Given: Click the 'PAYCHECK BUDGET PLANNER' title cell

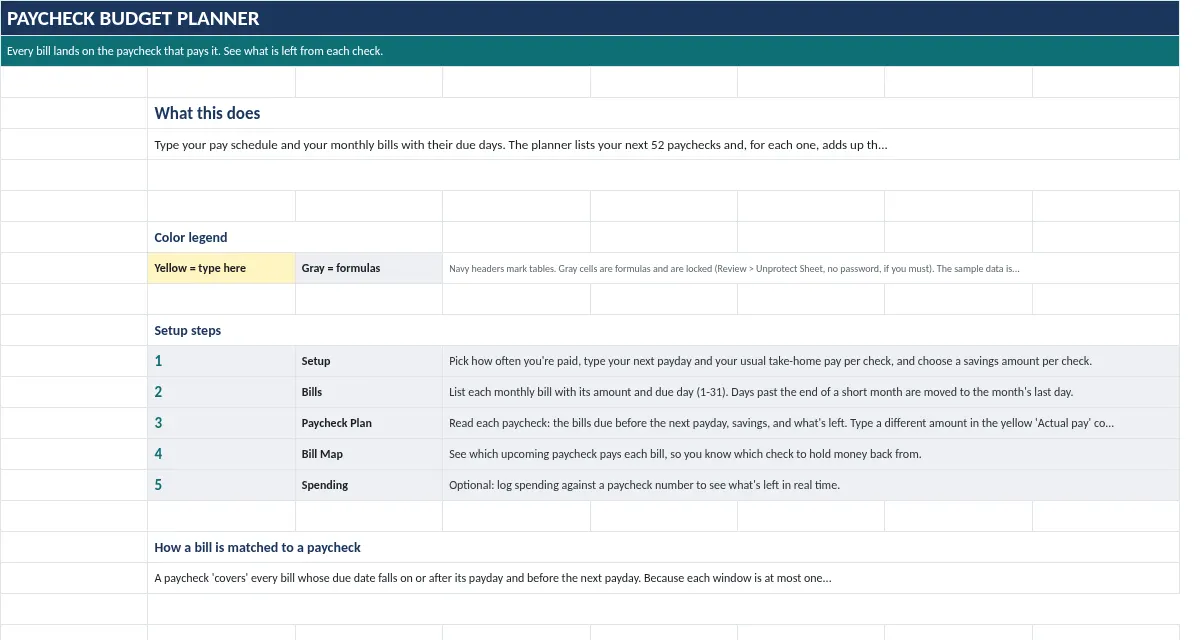Looking at the screenshot, I should click(x=590, y=18).
